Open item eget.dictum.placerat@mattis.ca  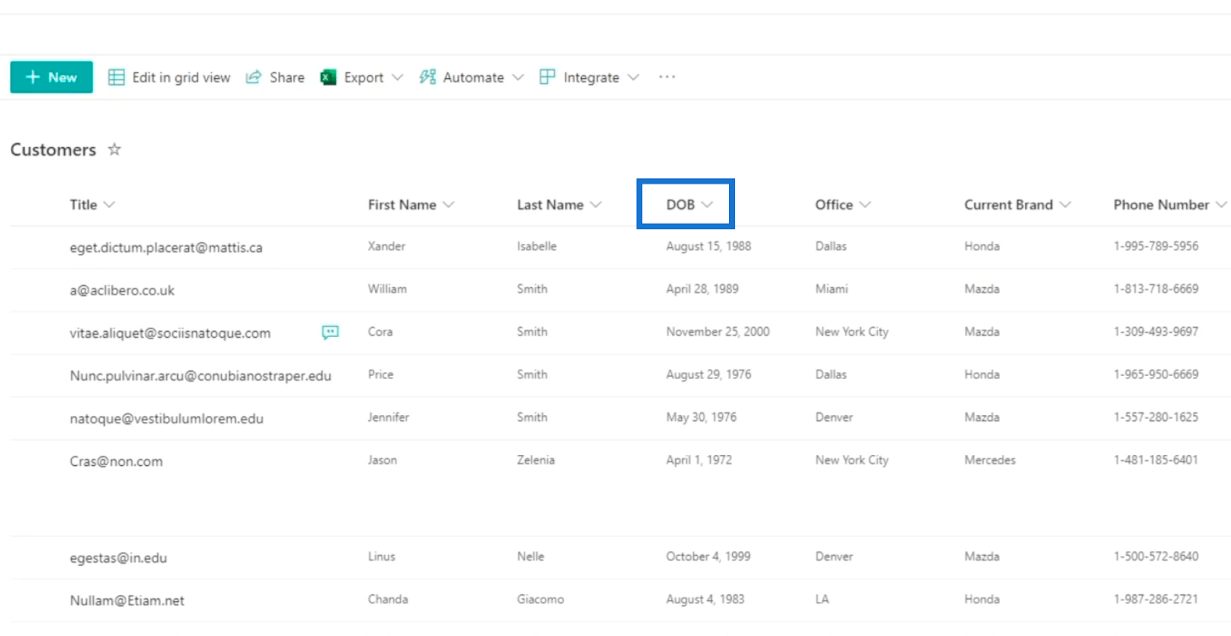[x=166, y=247]
